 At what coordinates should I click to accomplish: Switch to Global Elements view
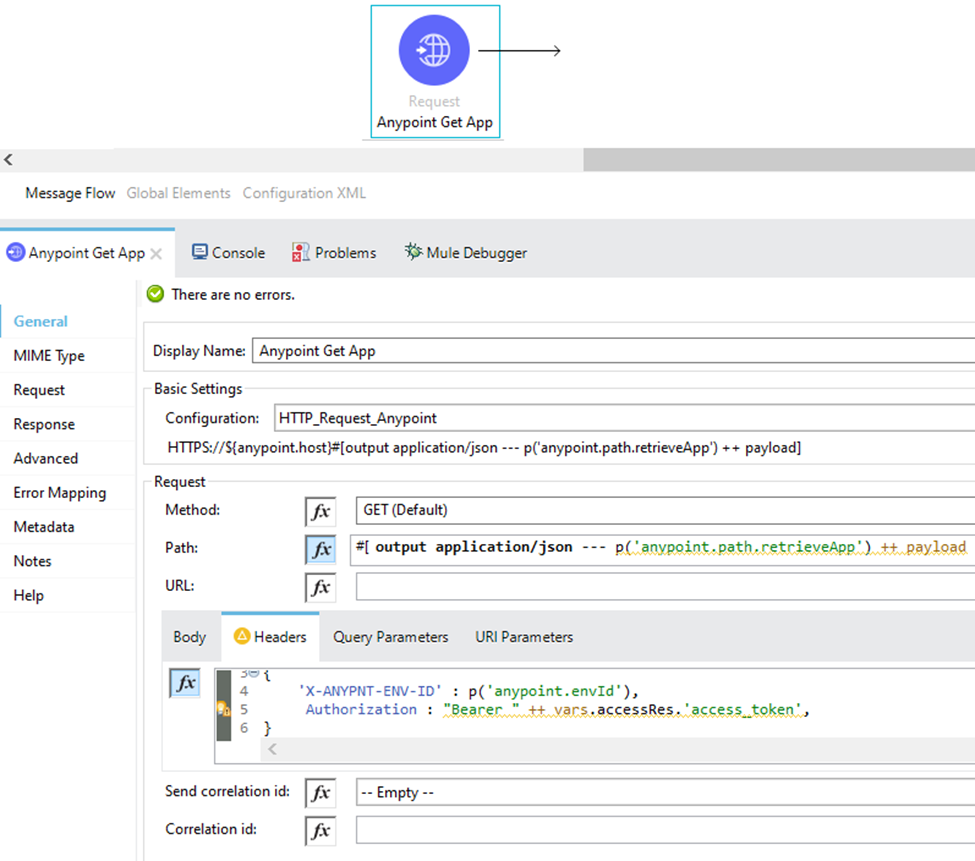178,193
